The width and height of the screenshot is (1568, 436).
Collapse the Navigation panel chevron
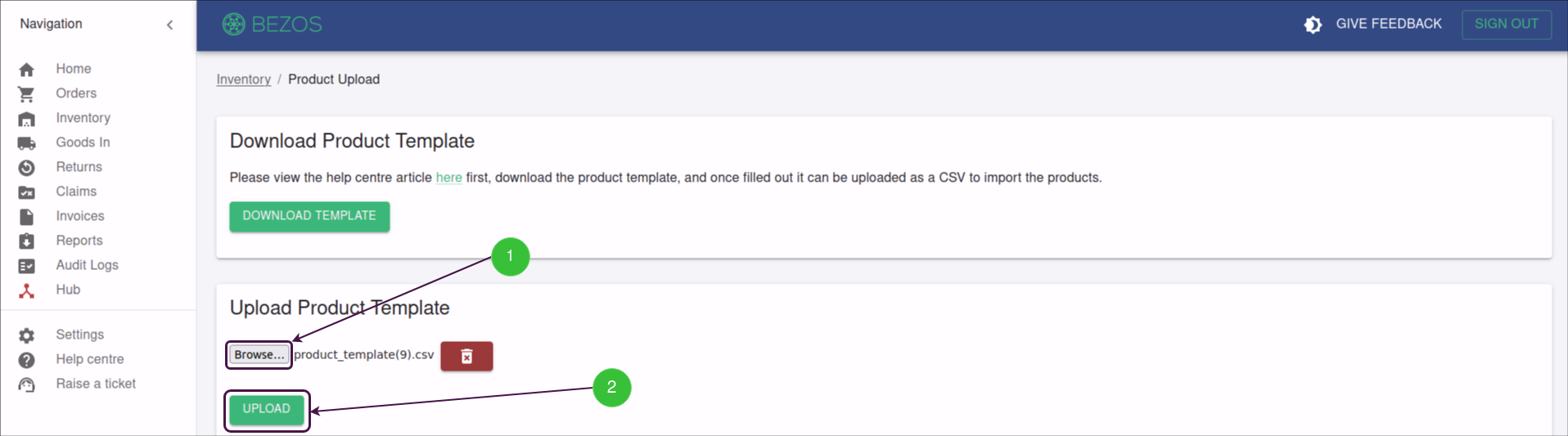[x=169, y=25]
